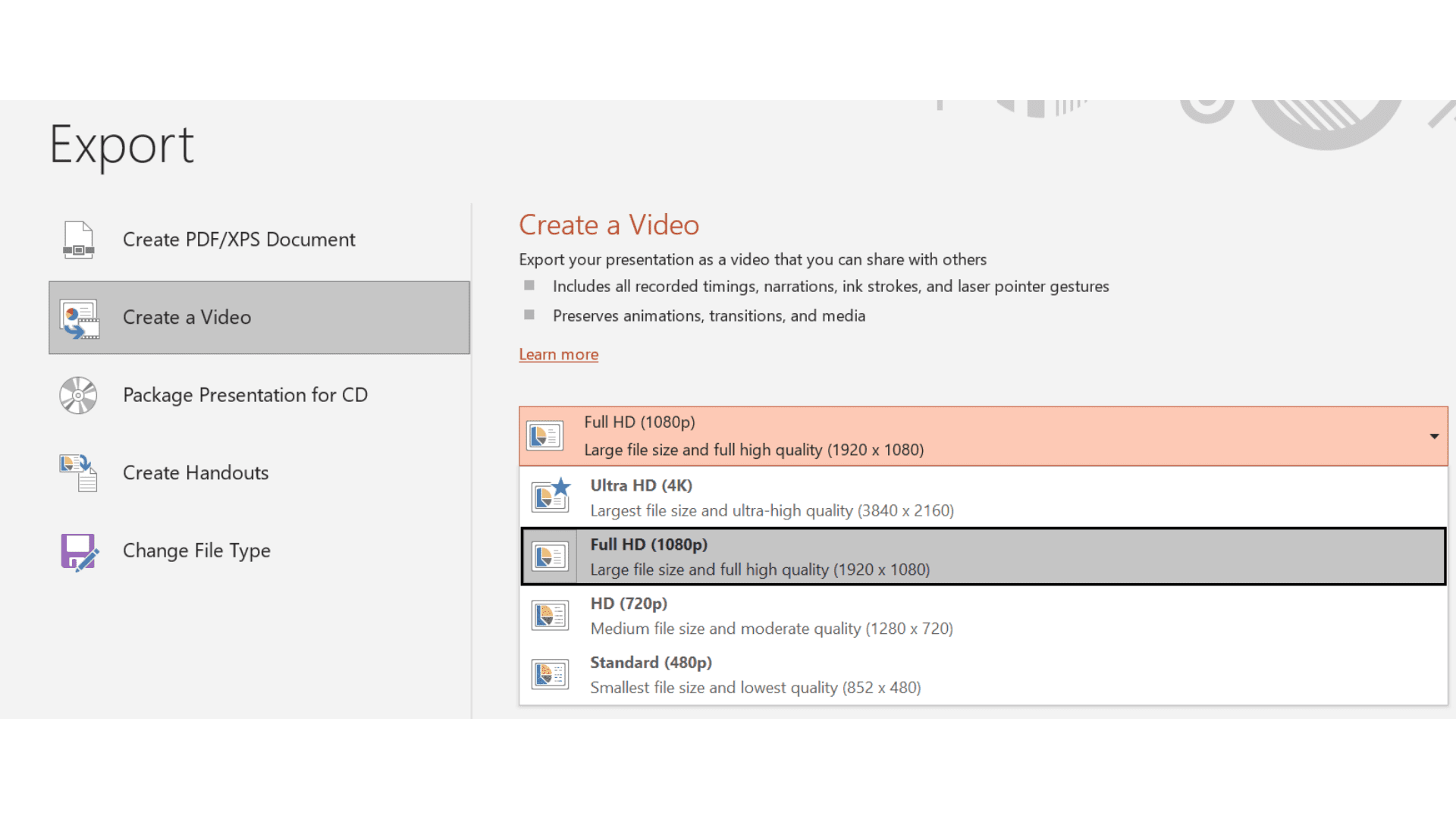Click the Ultra HD (4K) starred slide icon
The image size is (1456, 819).
pos(551,495)
